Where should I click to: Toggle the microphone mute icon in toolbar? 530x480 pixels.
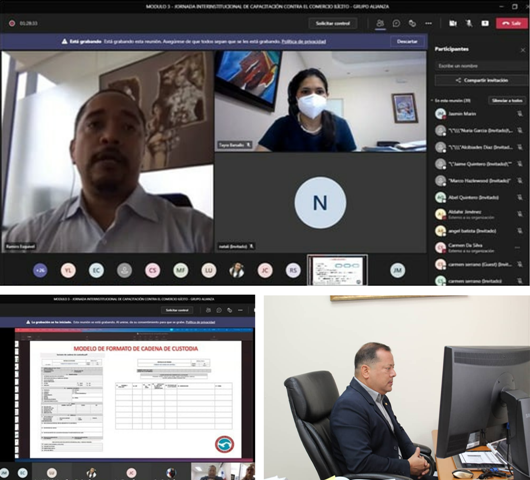tap(469, 23)
